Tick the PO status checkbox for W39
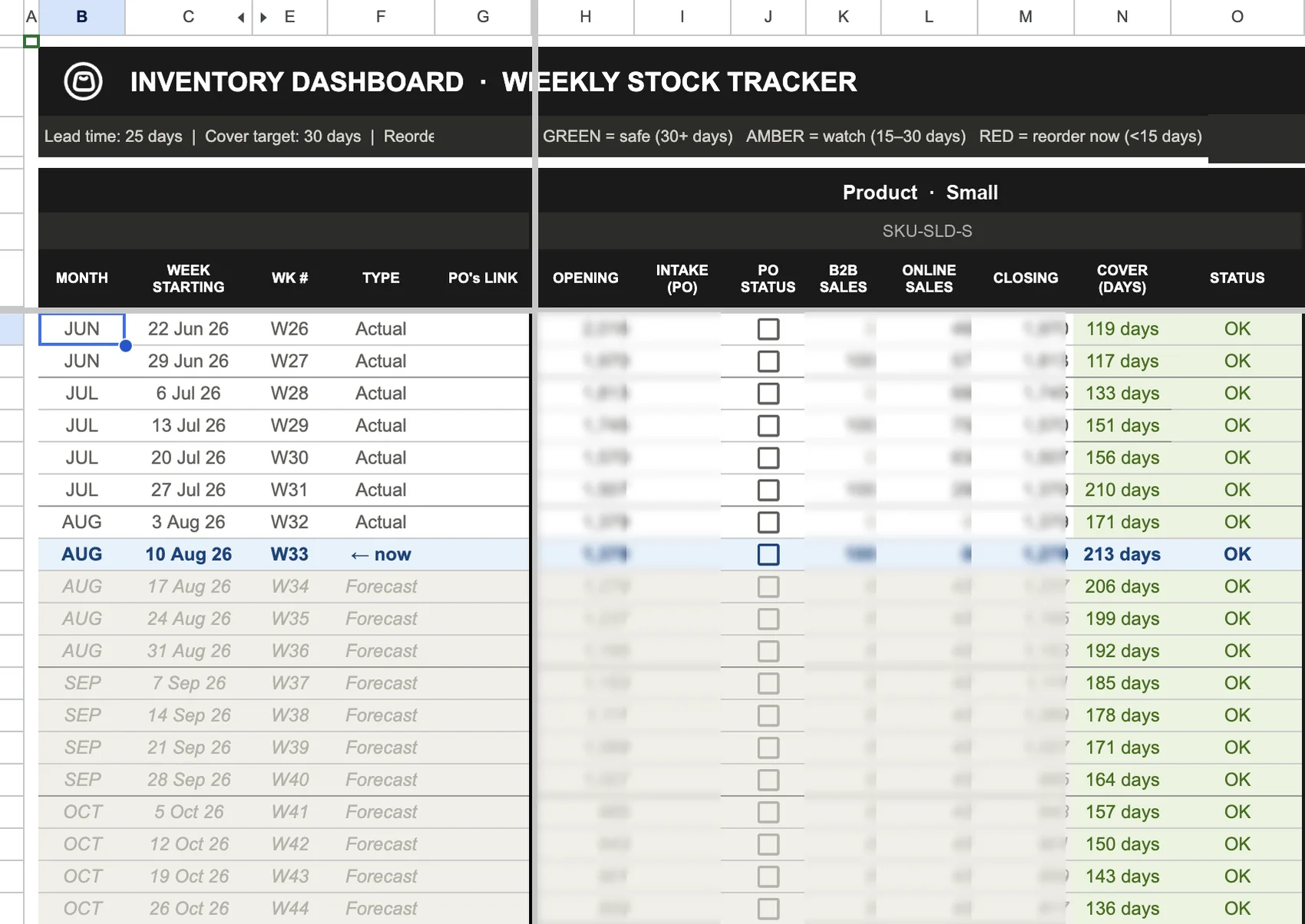Screen dimensions: 1305x924 click(768, 748)
